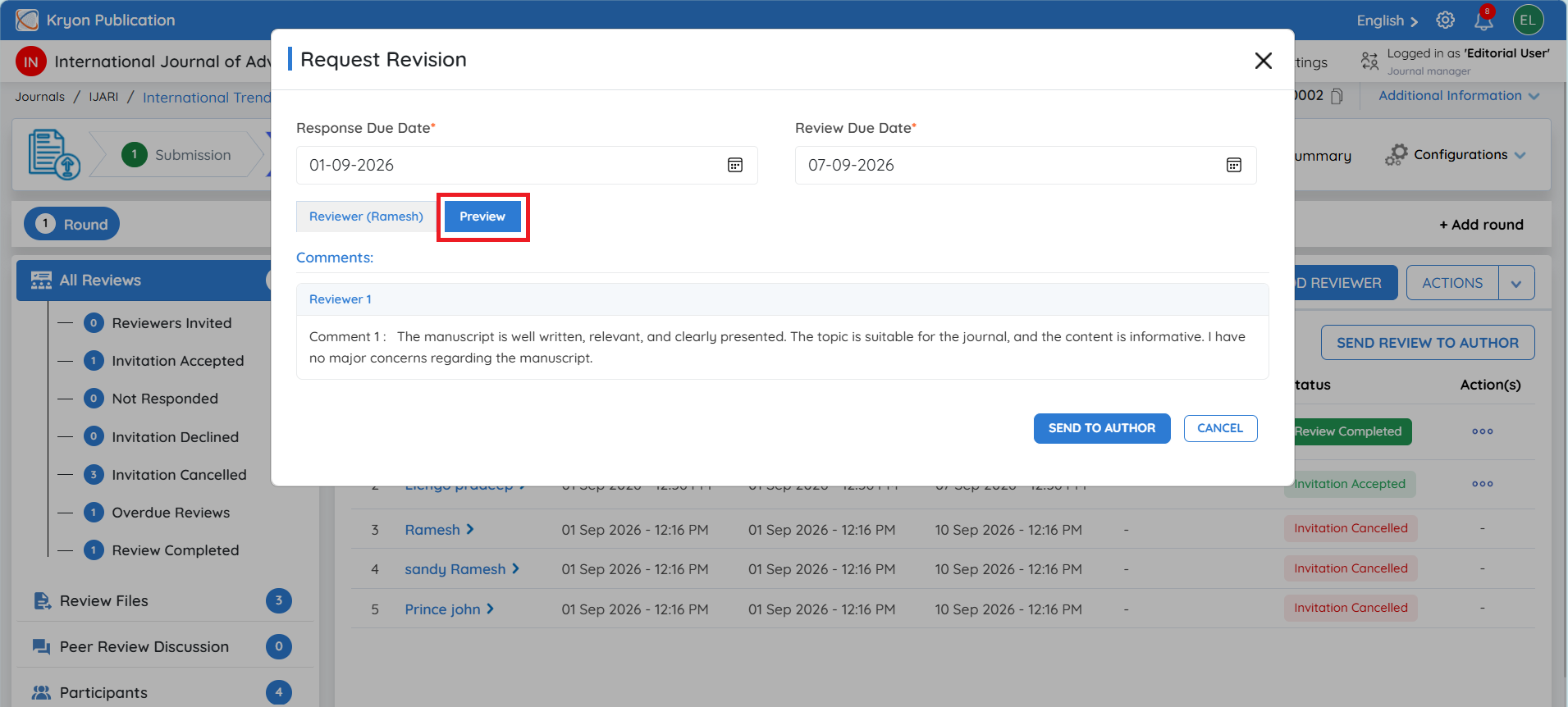Image resolution: width=1568 pixels, height=707 pixels.
Task: Open the sandy Ramesh reviewer link
Action: pos(455,569)
